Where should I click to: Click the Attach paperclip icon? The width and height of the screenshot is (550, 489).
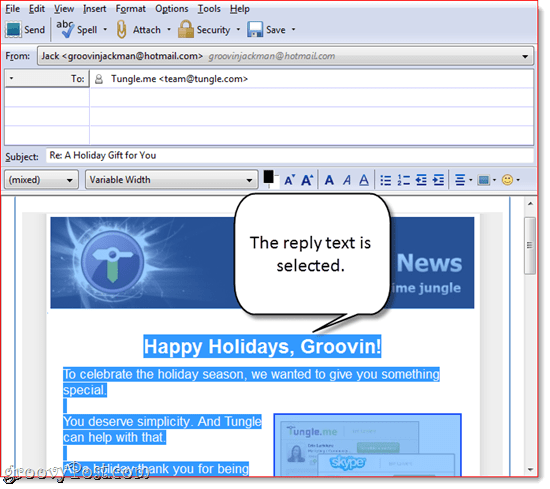click(121, 30)
